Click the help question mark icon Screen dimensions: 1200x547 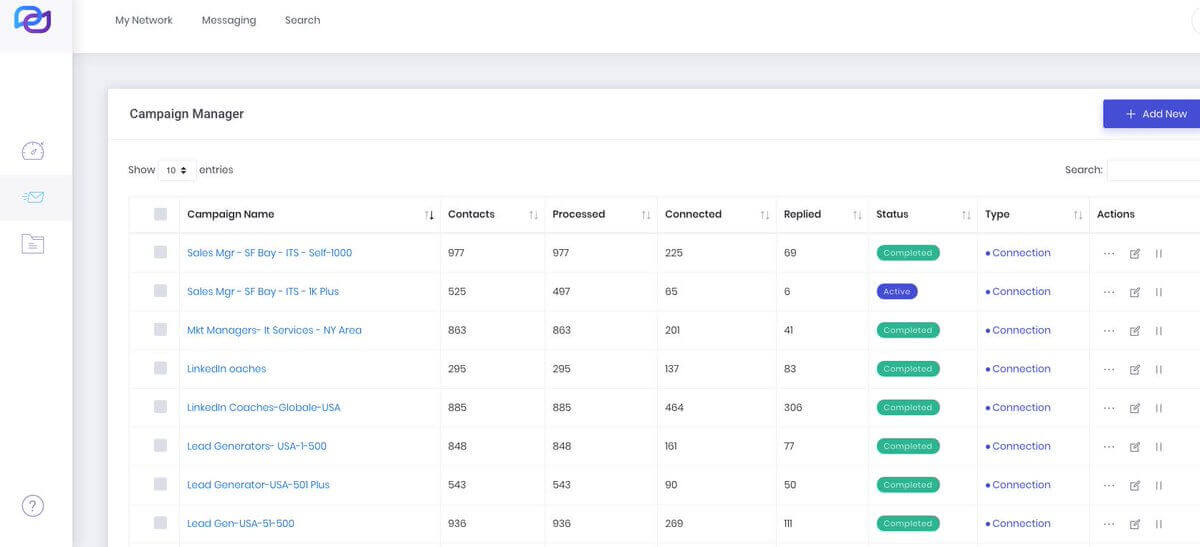click(33, 506)
